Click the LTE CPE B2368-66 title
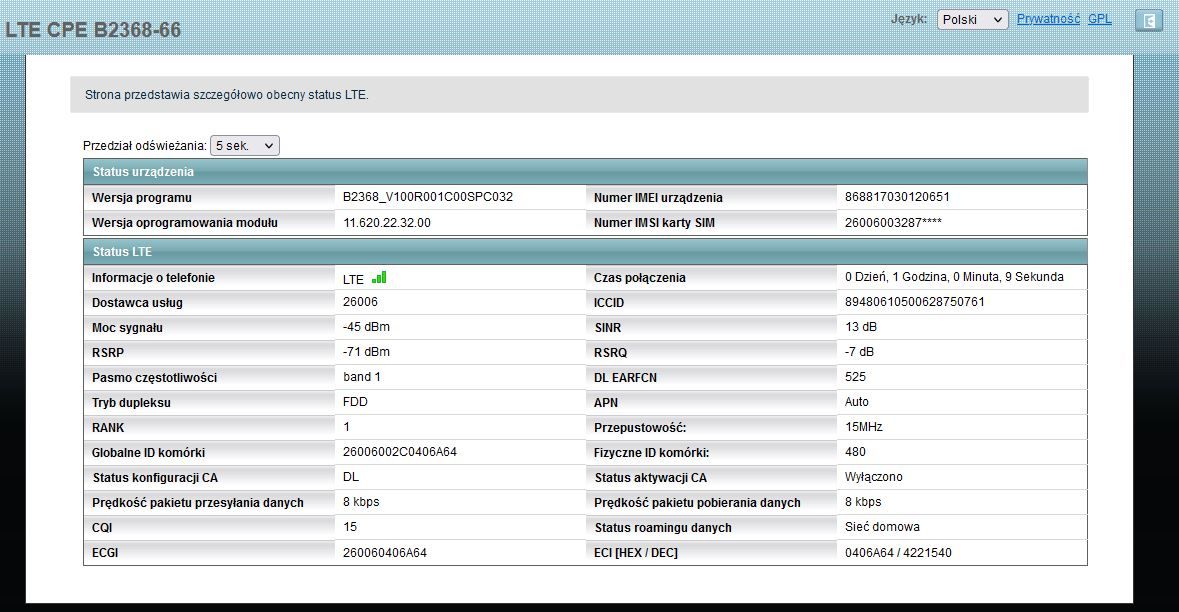 point(93,30)
